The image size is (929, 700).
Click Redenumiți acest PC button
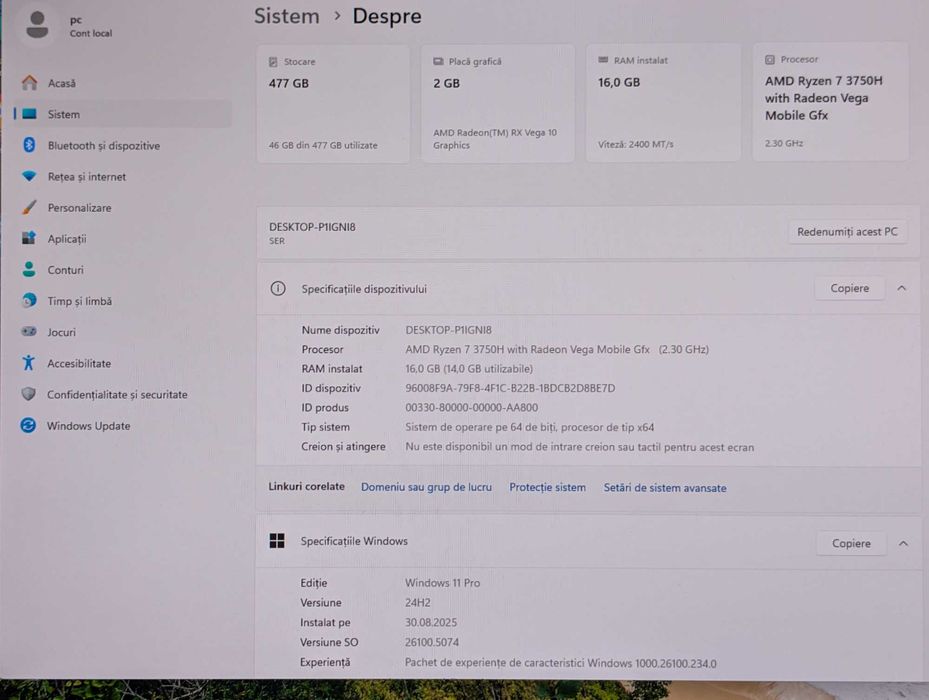pyautogui.click(x=847, y=232)
